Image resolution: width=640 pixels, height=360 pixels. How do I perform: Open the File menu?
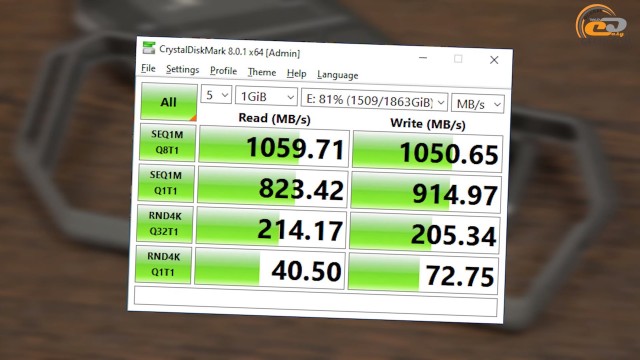(x=148, y=68)
